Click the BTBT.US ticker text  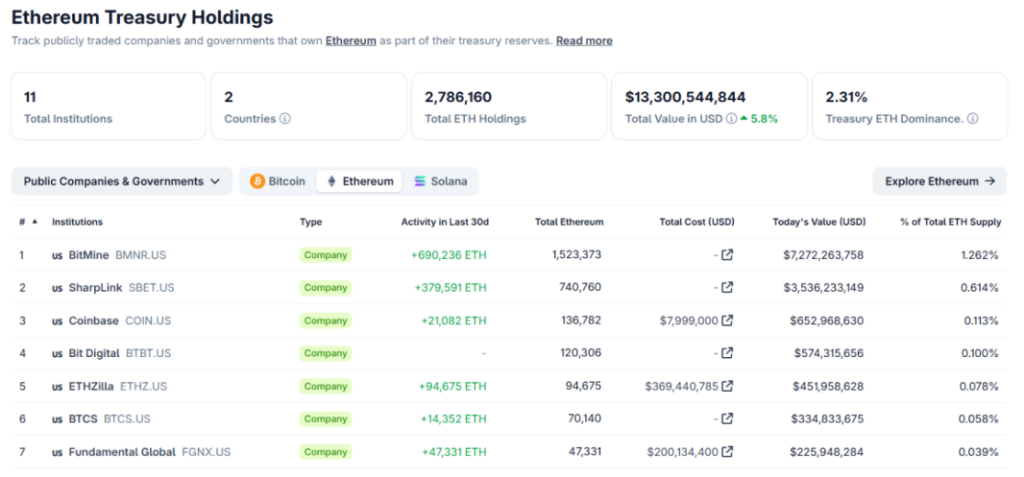[x=148, y=353]
